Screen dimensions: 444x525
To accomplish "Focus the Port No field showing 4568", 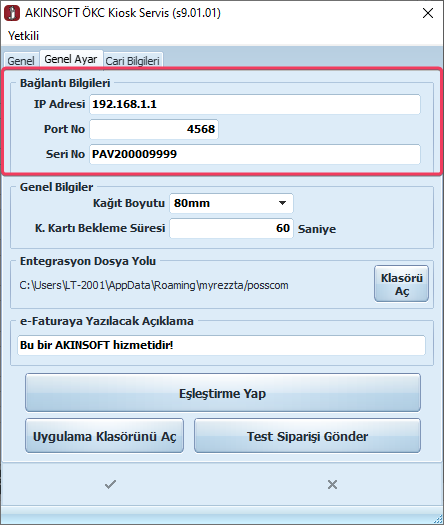I will coord(154,129).
